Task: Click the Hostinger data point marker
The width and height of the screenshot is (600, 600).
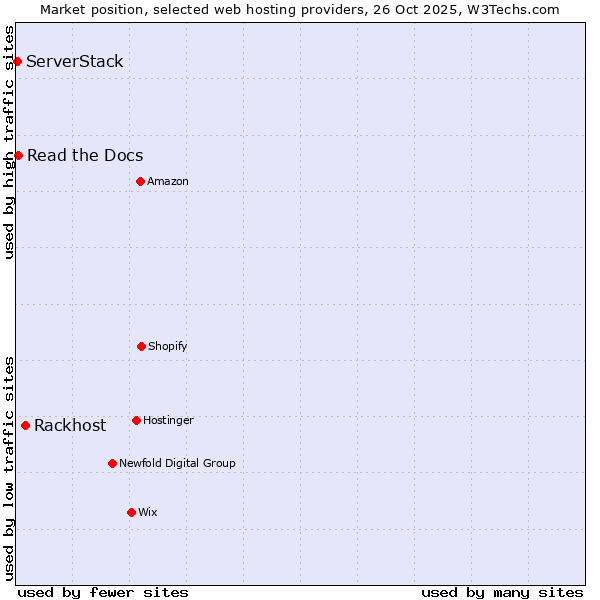Action: tap(136, 420)
